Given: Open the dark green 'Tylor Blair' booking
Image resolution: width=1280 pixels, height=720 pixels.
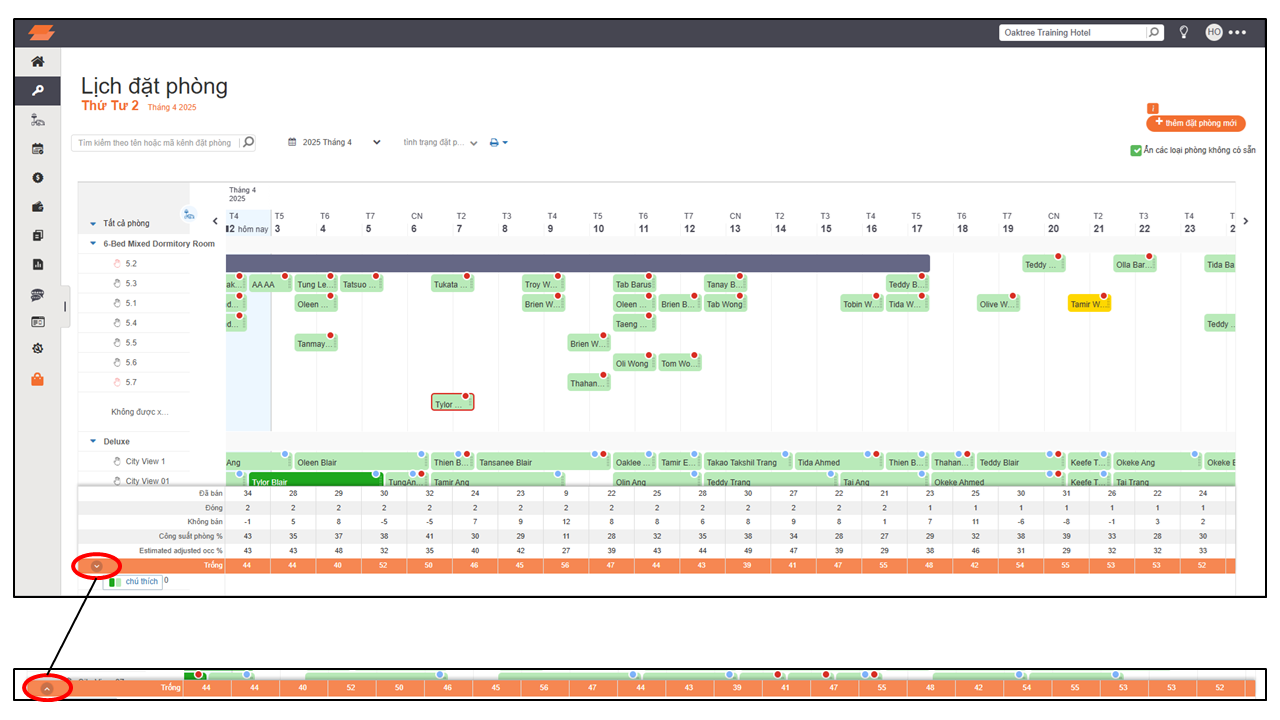Looking at the screenshot, I should (316, 481).
